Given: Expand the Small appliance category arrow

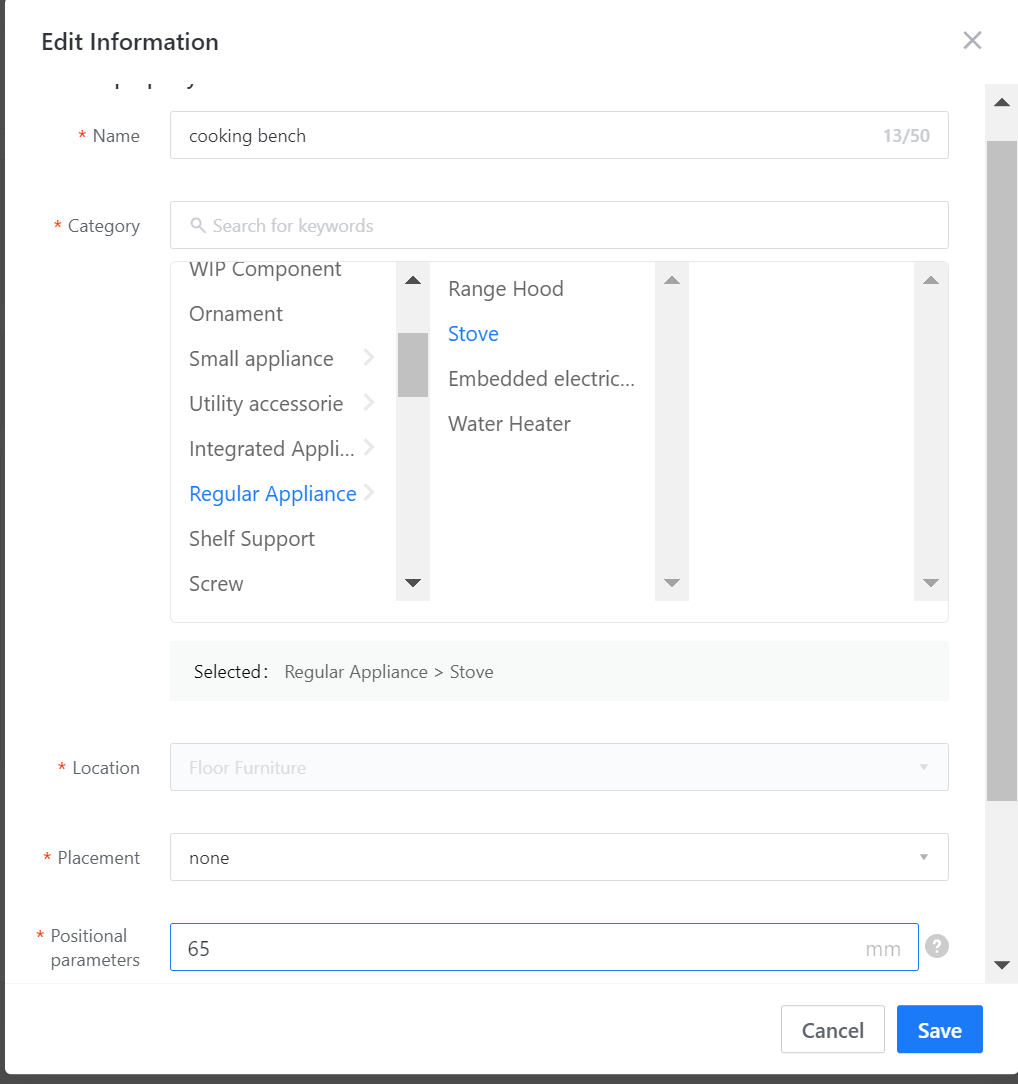Looking at the screenshot, I should click(x=369, y=358).
